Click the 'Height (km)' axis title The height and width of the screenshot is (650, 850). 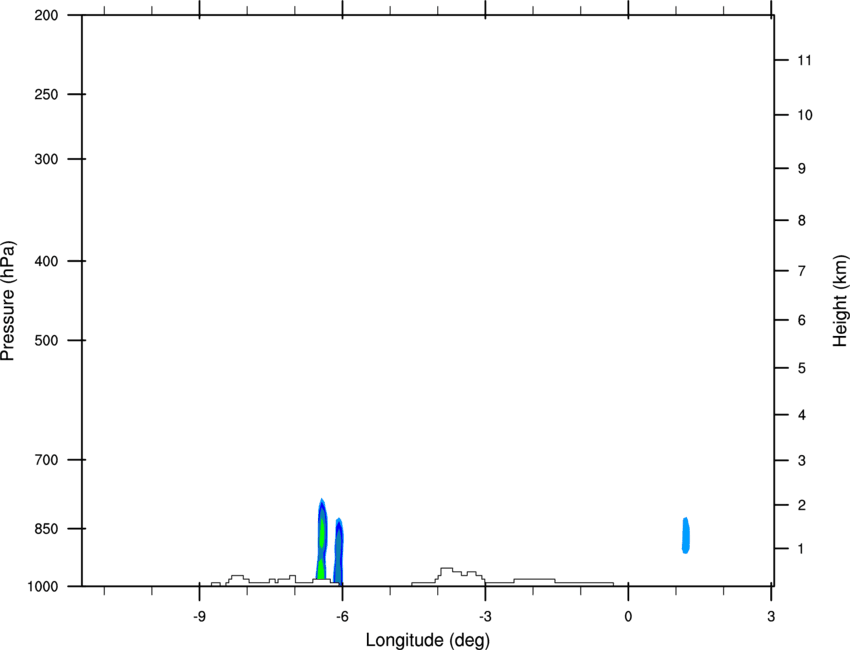tap(840, 300)
